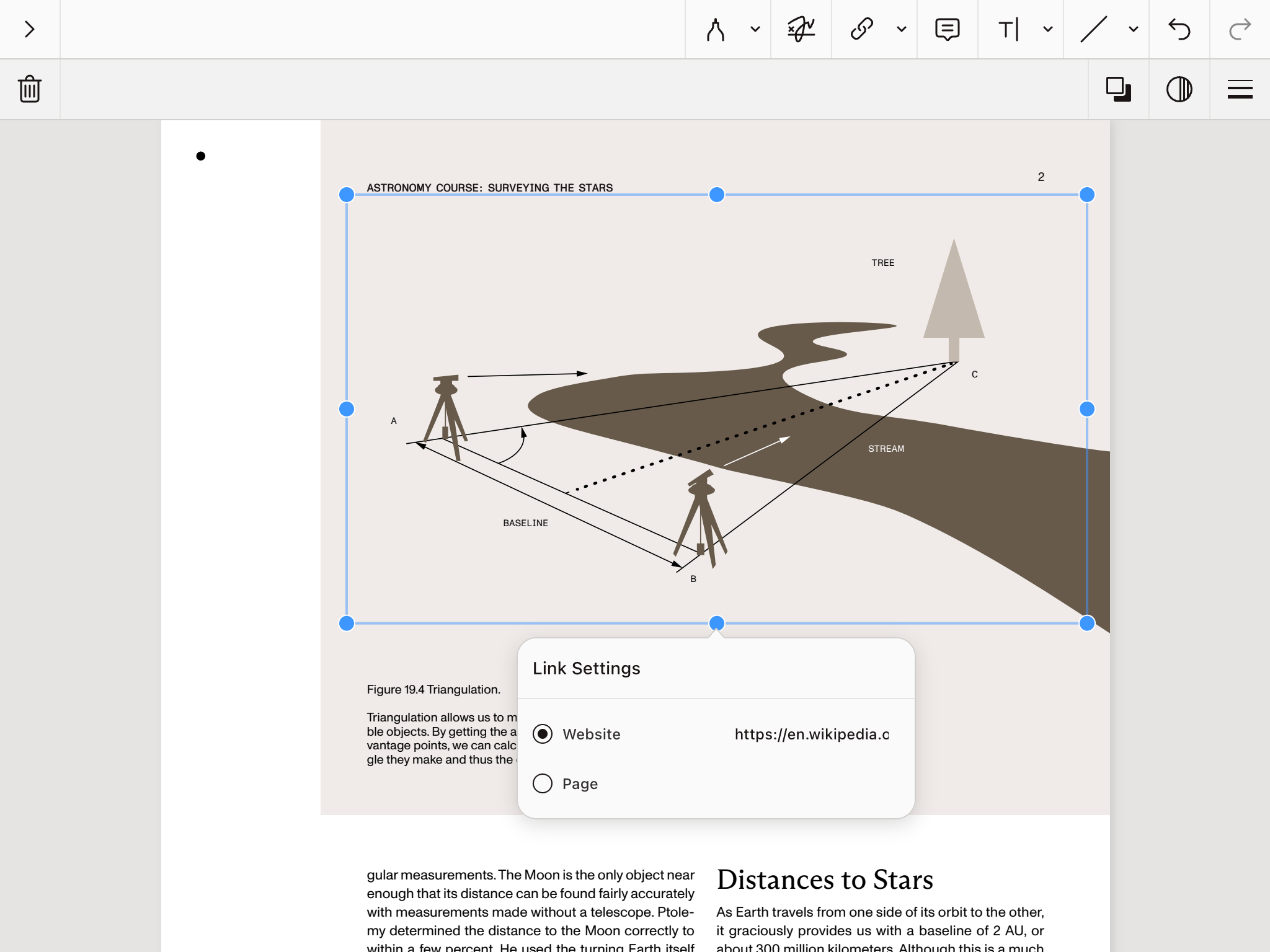Image resolution: width=1270 pixels, height=952 pixels.
Task: Expand the pen tool dropdown arrow
Action: coord(755,29)
